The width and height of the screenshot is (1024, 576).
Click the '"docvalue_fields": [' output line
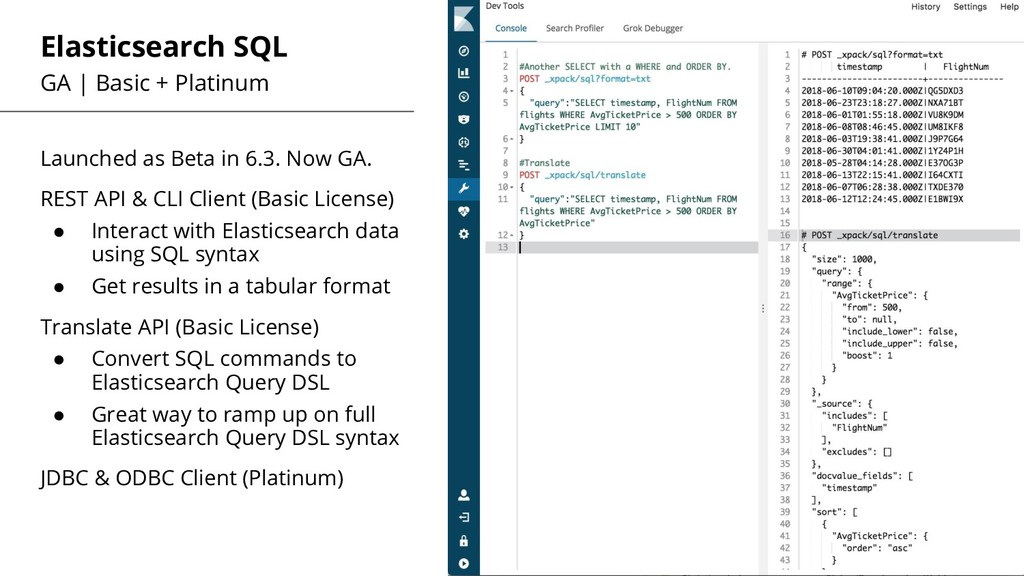[862, 476]
